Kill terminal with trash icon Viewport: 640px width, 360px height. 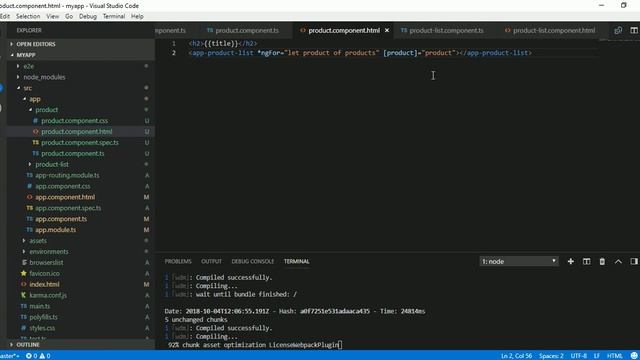602,261
